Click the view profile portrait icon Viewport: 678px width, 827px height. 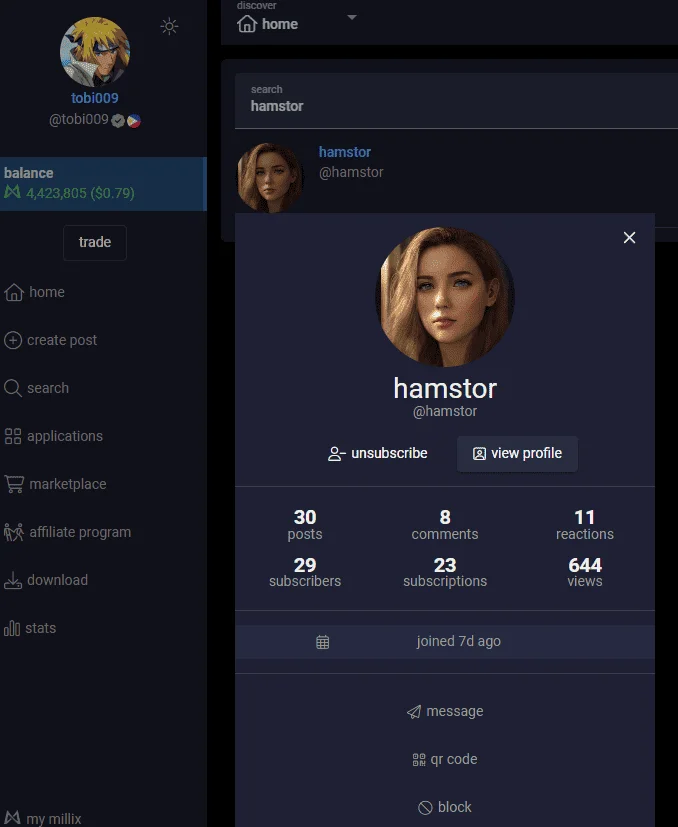tap(479, 454)
